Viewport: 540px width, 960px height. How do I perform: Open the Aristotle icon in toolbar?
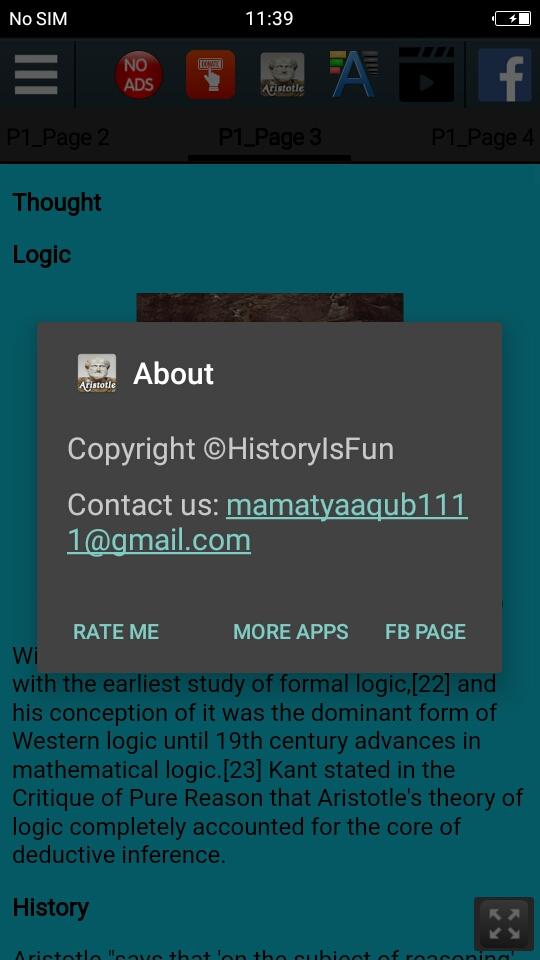click(282, 75)
